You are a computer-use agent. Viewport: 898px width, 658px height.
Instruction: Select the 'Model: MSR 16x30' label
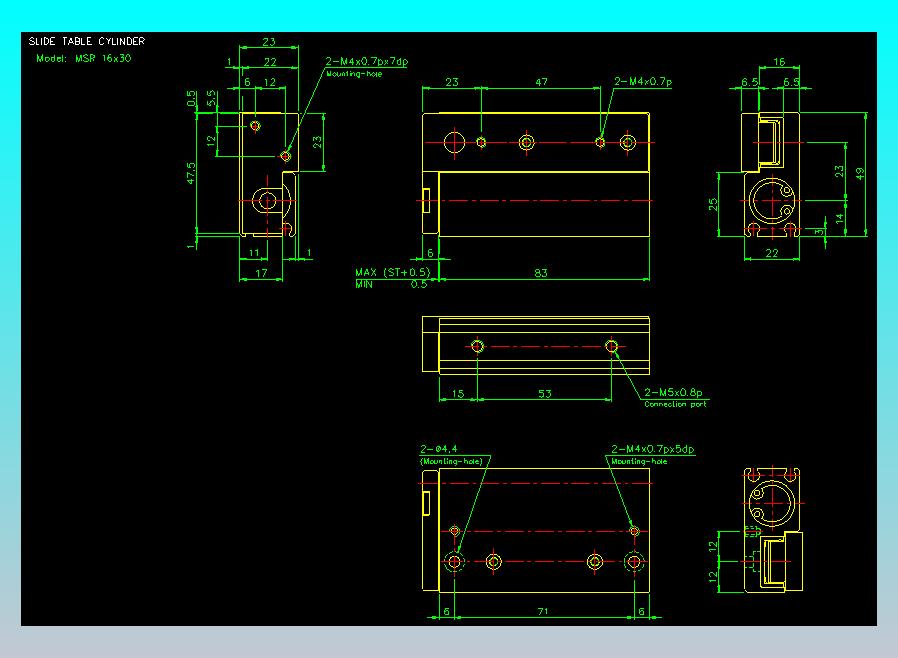[84, 58]
